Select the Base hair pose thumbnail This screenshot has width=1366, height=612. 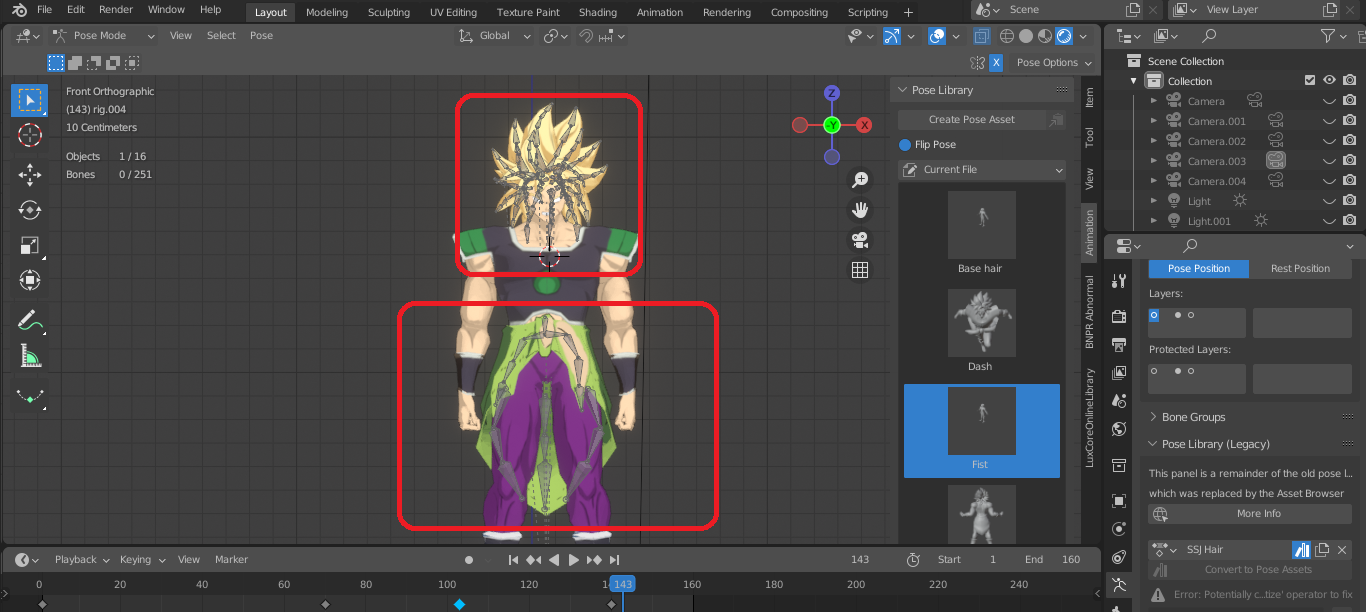pos(981,225)
